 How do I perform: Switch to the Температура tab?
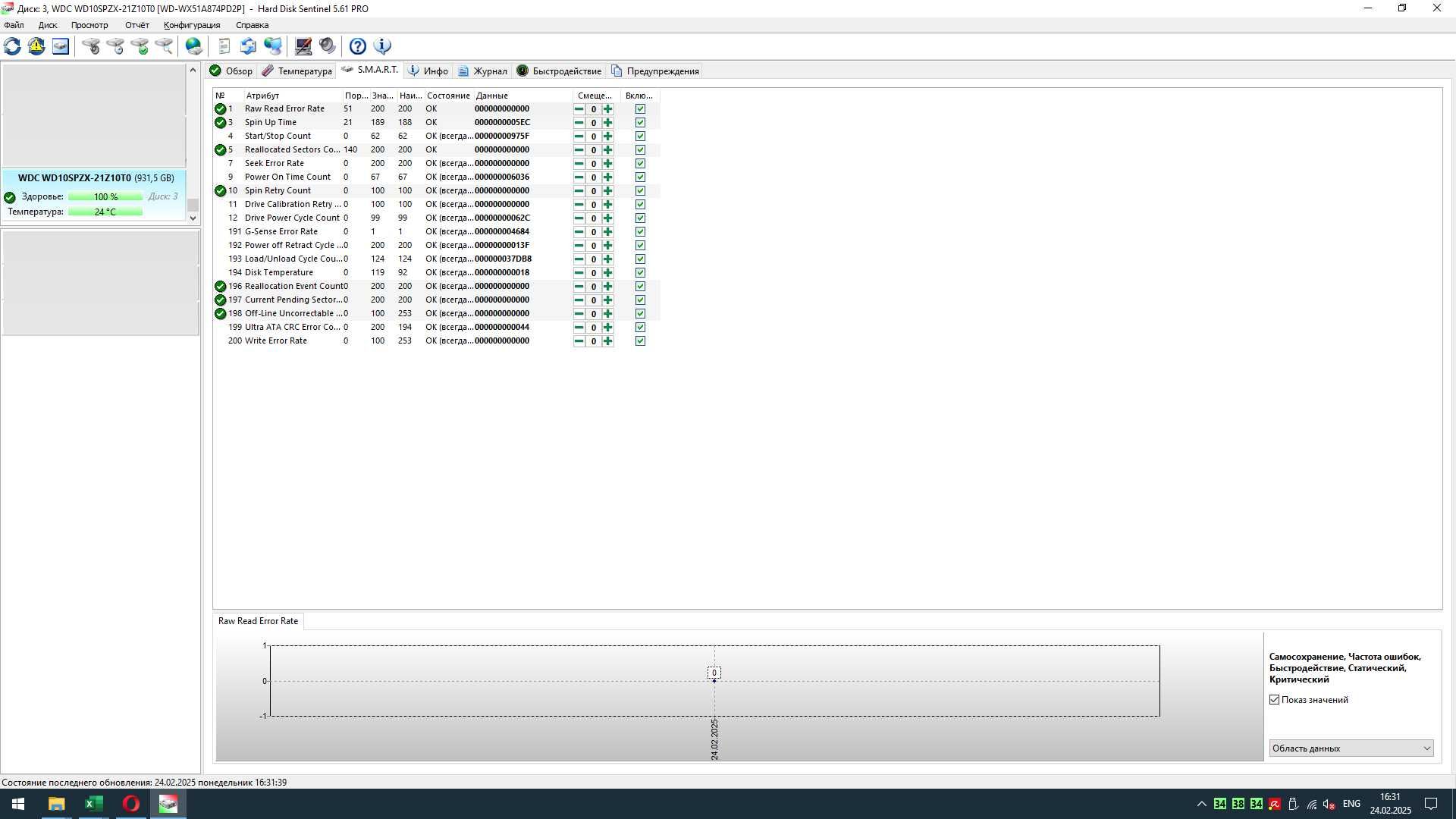[x=297, y=71]
